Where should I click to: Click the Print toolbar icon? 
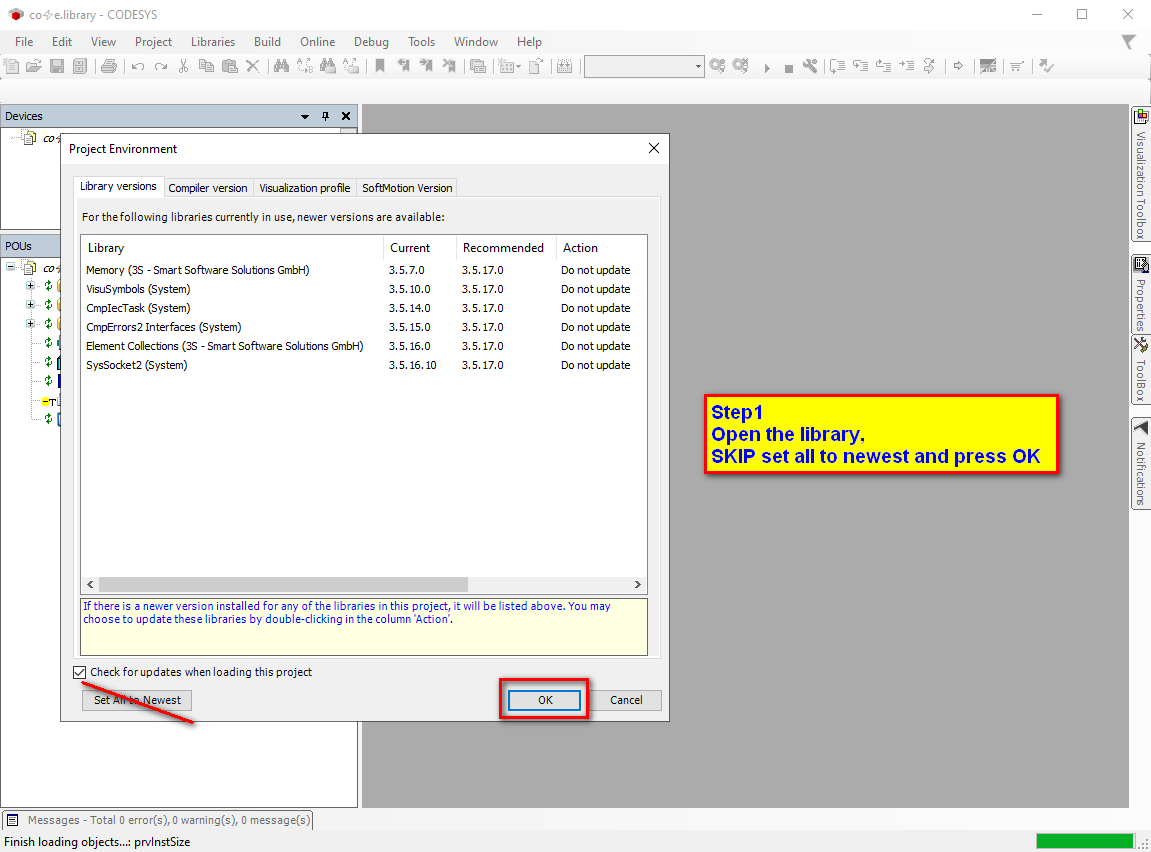pos(109,66)
